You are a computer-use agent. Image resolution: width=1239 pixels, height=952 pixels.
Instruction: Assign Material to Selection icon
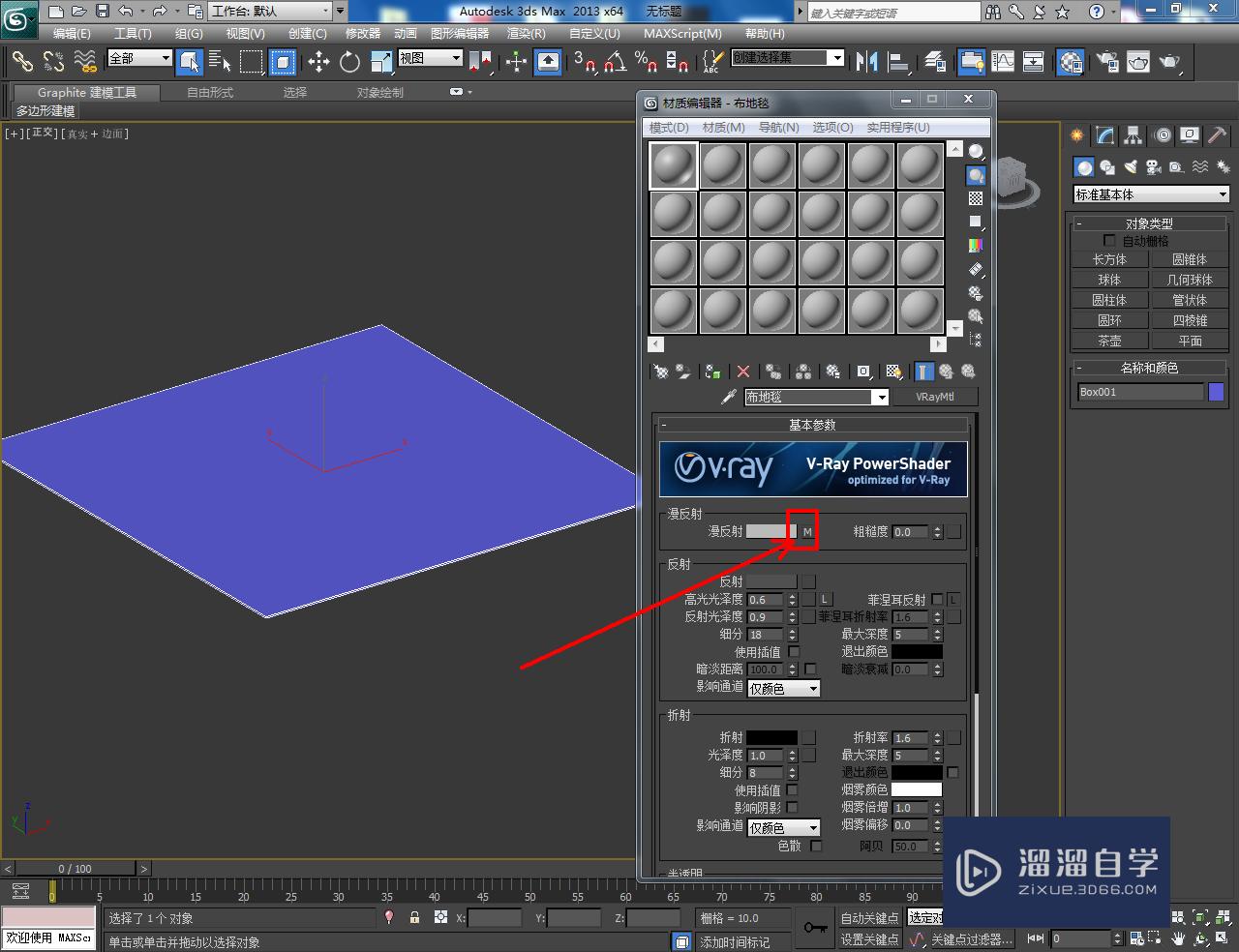pyautogui.click(x=713, y=372)
